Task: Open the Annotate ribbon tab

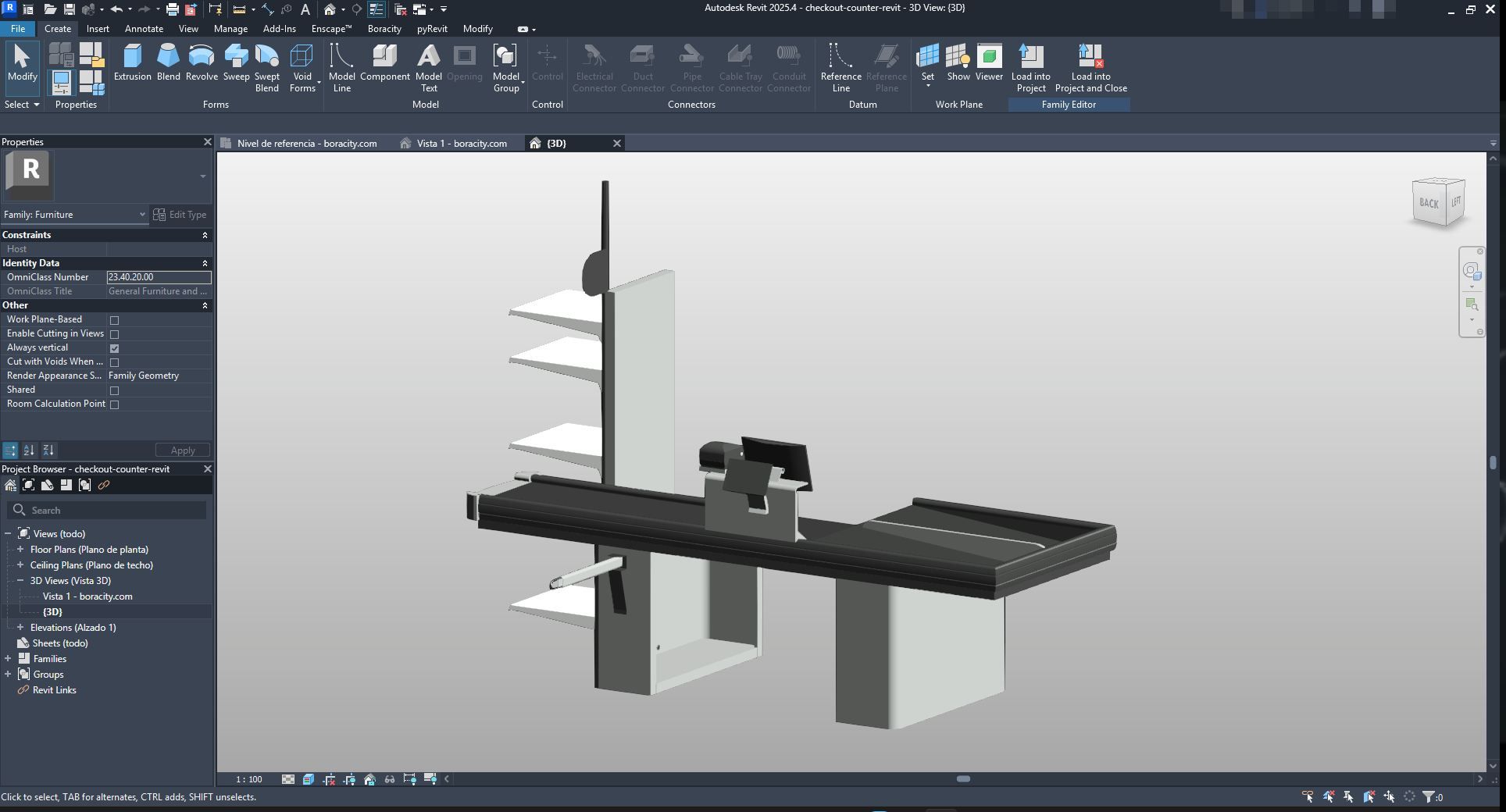Action: click(x=144, y=29)
